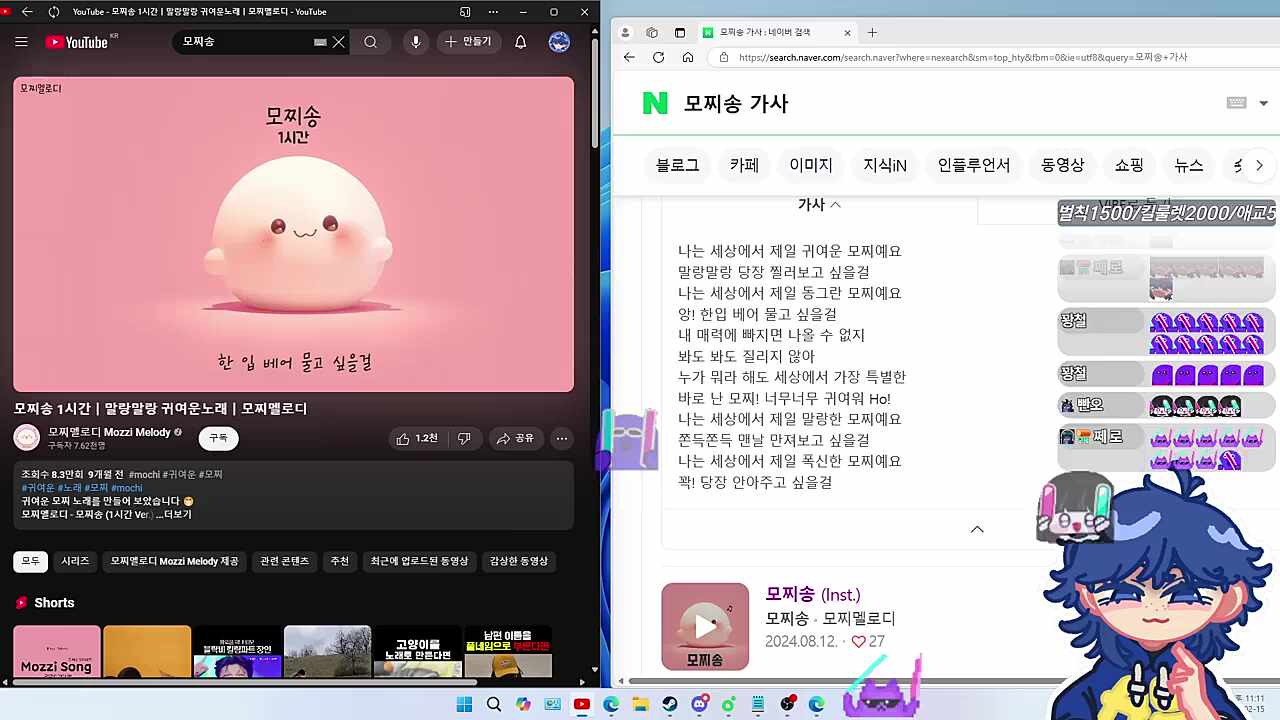This screenshot has width=1280, height=720.
Task: Open Naver home via green N logo
Action: 655,103
